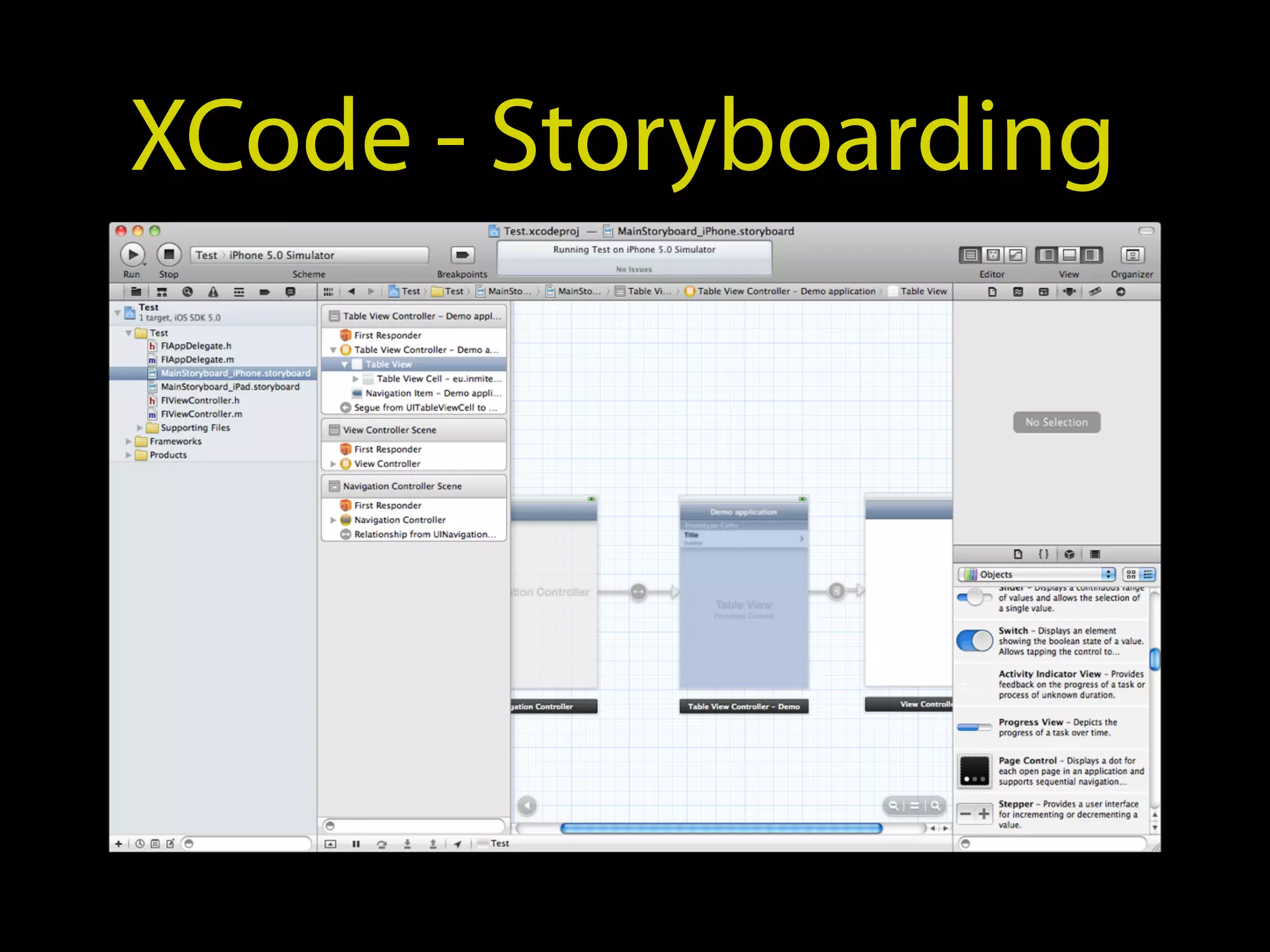Reset storyboard canvas zoom to actual size
1270x952 pixels.
coord(915,806)
